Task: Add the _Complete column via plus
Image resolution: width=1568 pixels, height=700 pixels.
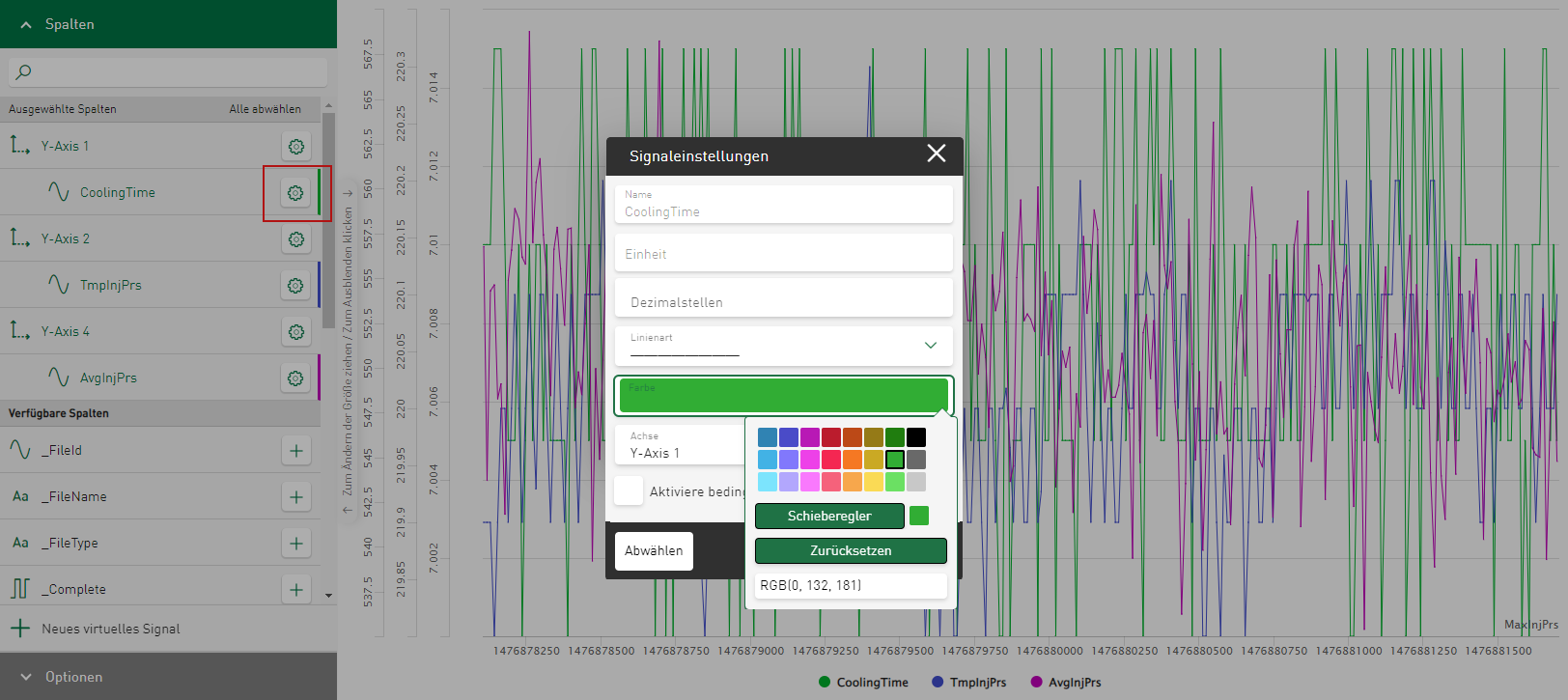Action: pos(295,590)
